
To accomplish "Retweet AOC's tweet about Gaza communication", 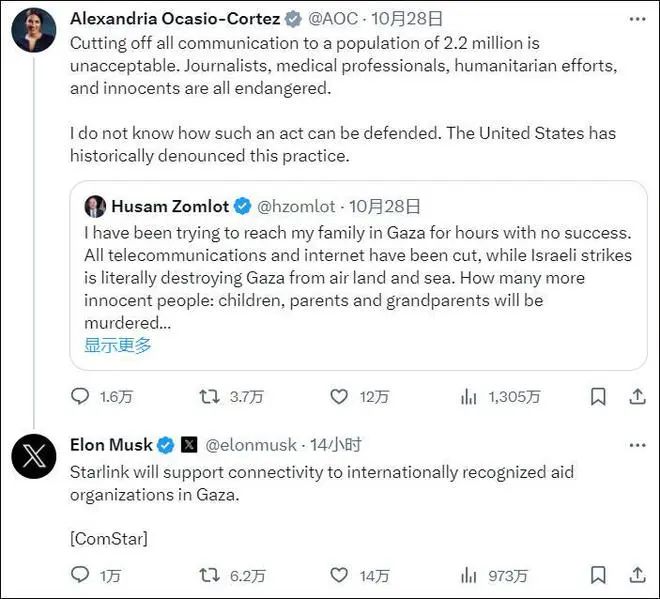I will 209,397.
